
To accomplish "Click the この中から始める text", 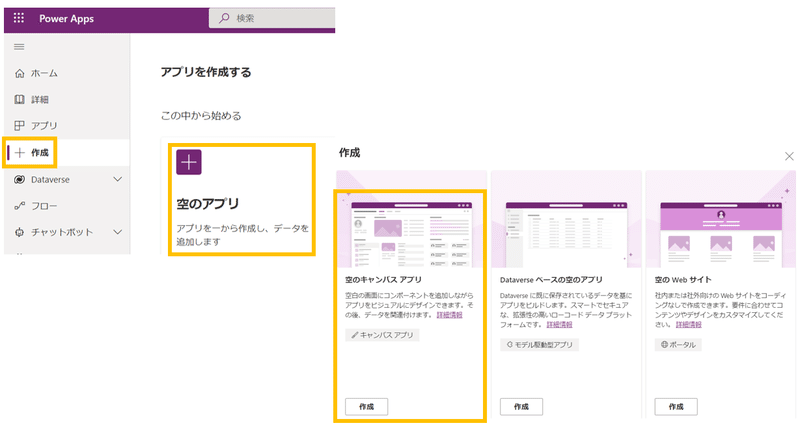I will [x=201, y=116].
